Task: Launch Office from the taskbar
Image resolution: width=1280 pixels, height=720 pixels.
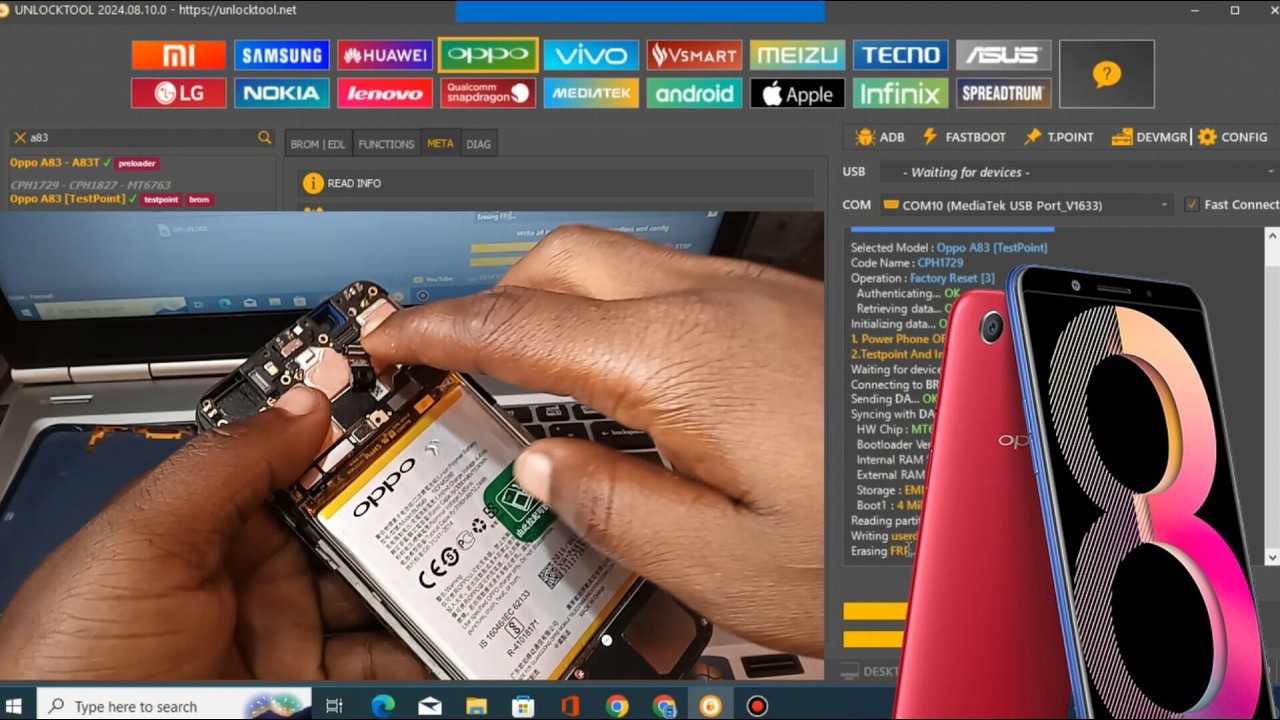Action: pos(570,706)
